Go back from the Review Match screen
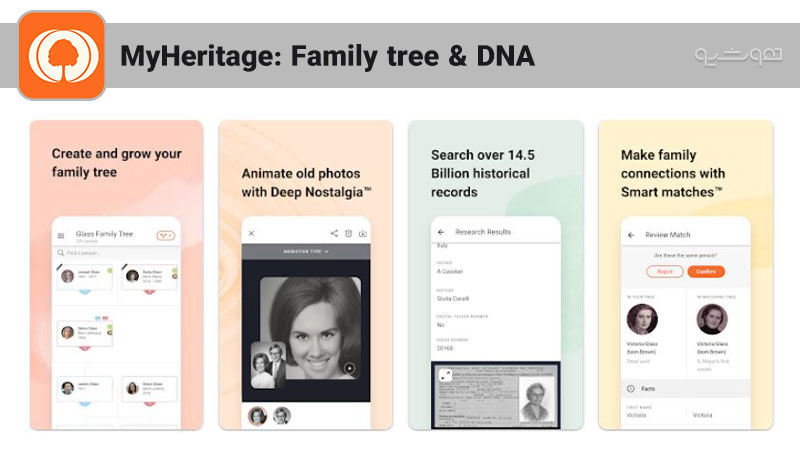 [631, 235]
